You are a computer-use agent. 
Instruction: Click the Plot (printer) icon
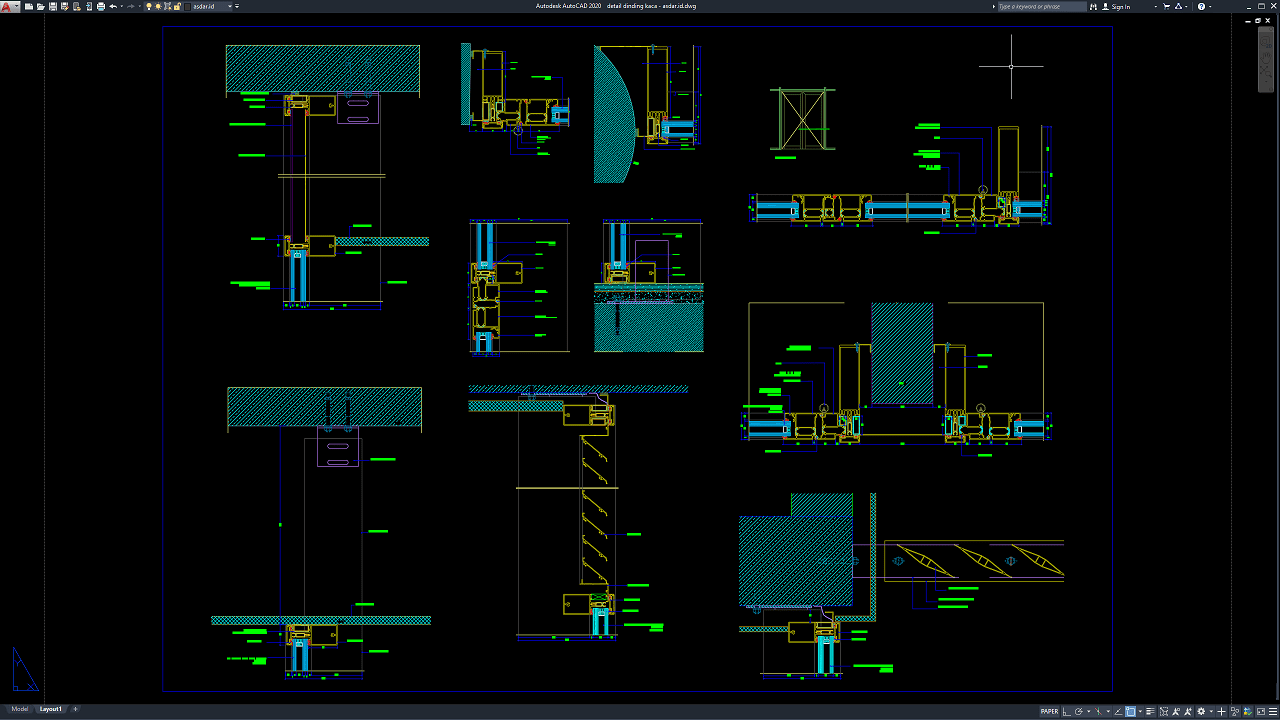(x=101, y=6)
